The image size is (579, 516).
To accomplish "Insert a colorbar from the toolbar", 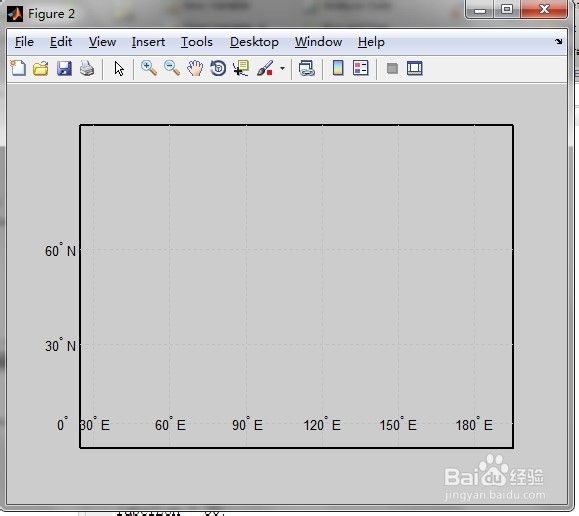I will pyautogui.click(x=338, y=68).
